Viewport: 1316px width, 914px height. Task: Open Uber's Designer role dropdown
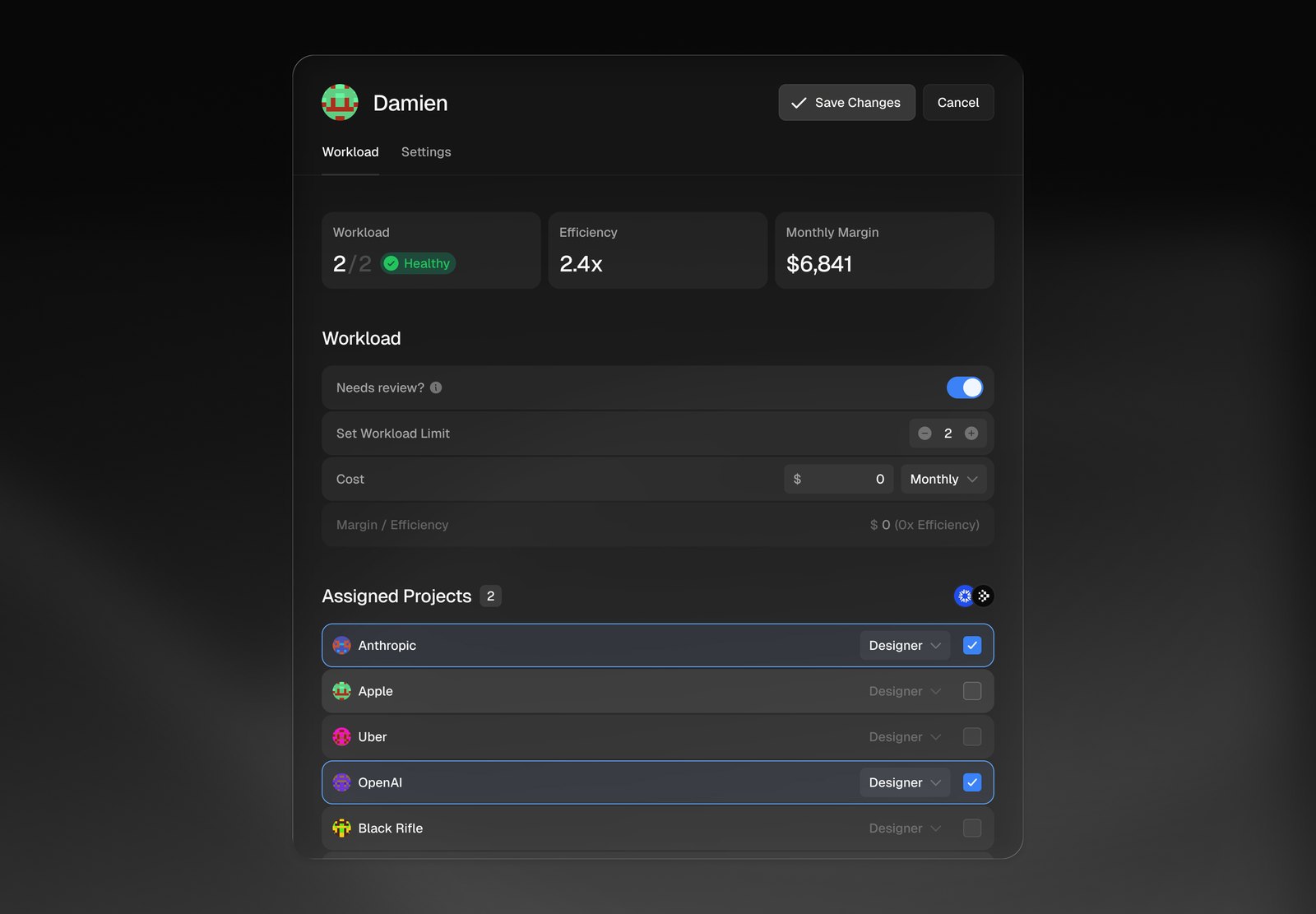905,737
